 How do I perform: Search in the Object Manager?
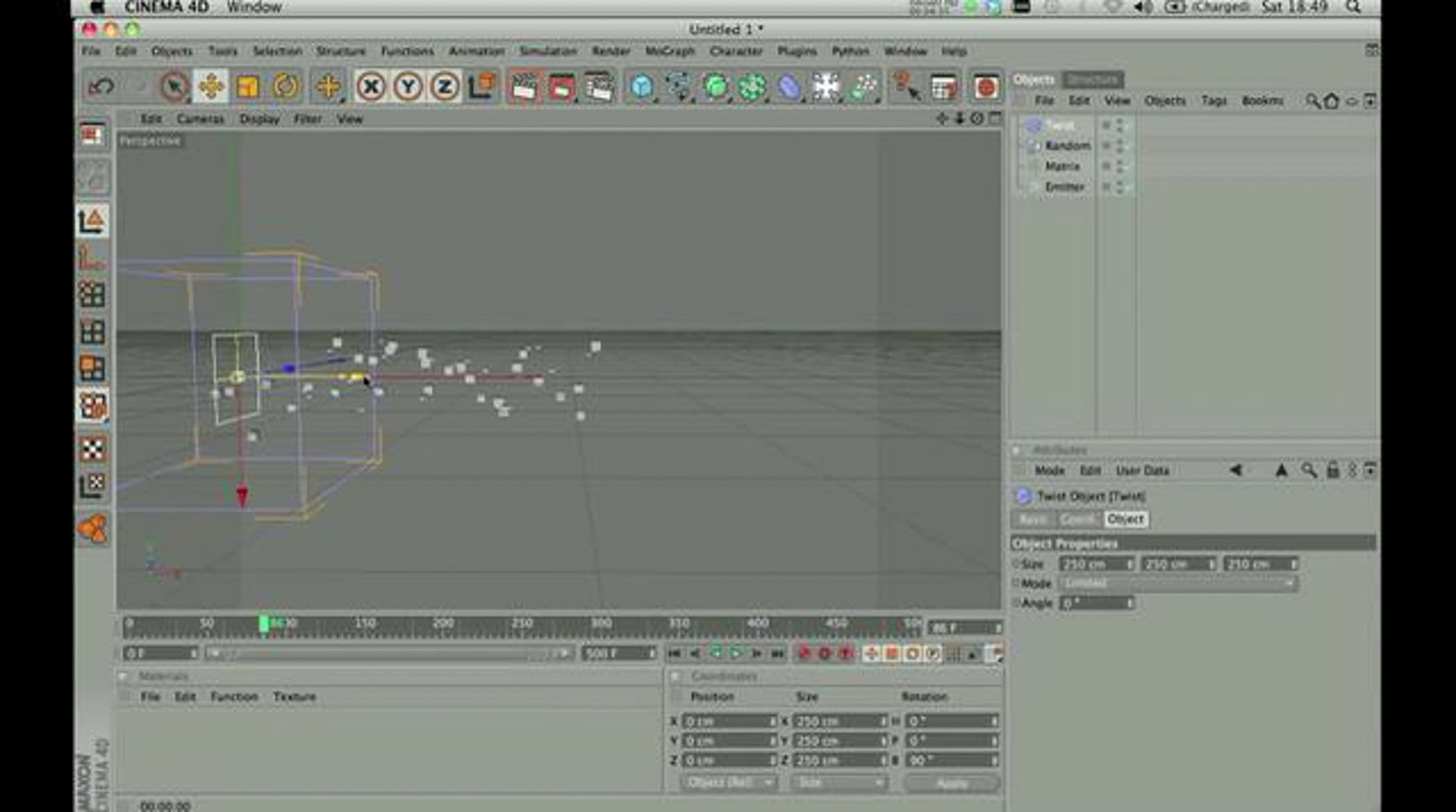pyautogui.click(x=1312, y=101)
